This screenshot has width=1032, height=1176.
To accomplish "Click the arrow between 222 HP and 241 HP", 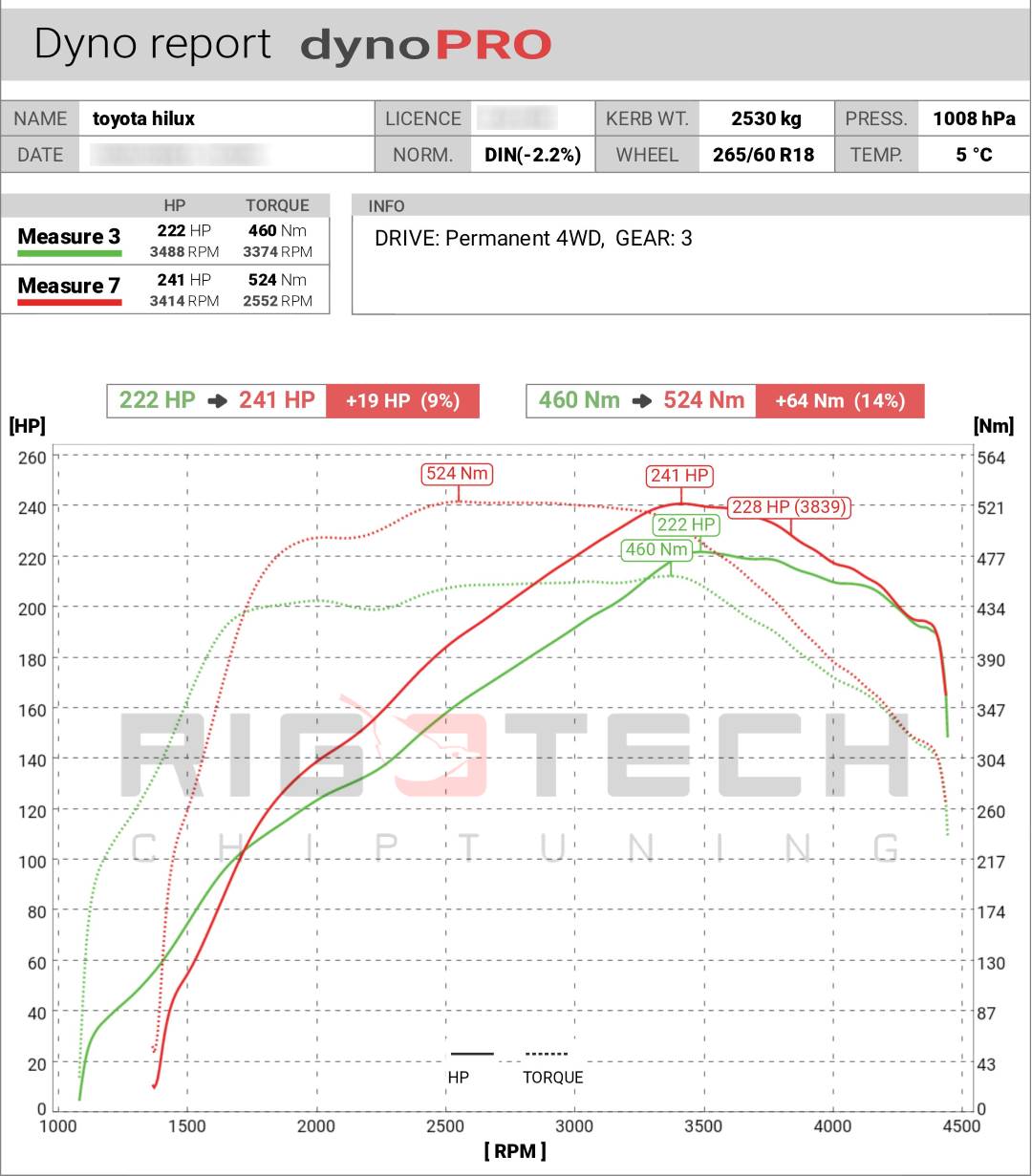I will [218, 401].
